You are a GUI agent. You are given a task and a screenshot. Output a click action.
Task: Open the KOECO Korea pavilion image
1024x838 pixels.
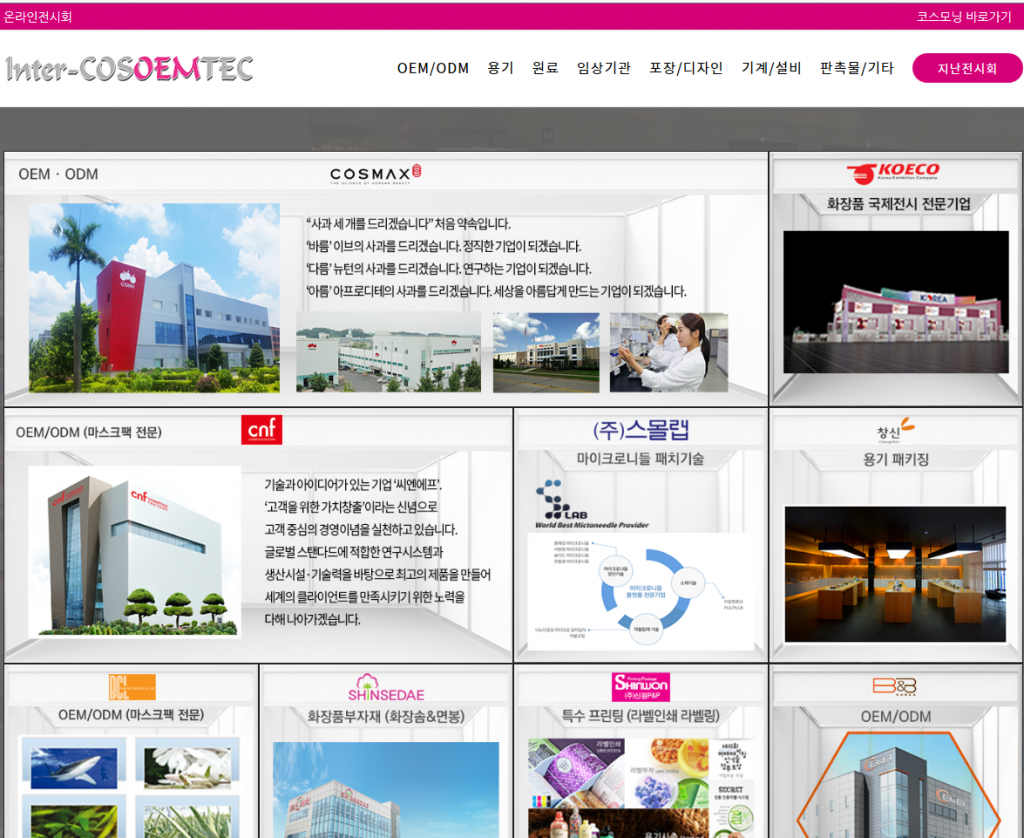896,302
